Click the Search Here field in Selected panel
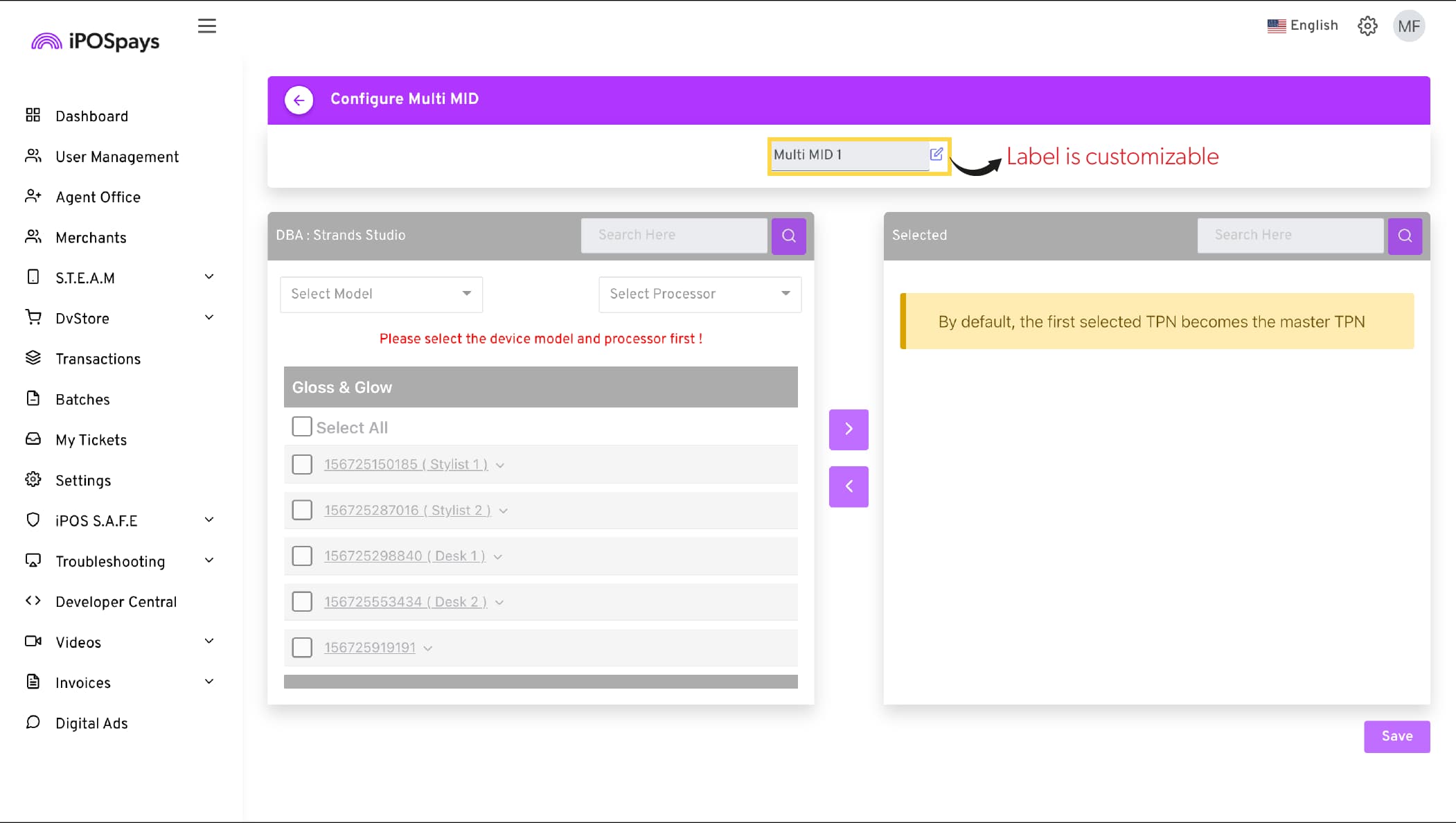The image size is (1456, 823). 1290,236
